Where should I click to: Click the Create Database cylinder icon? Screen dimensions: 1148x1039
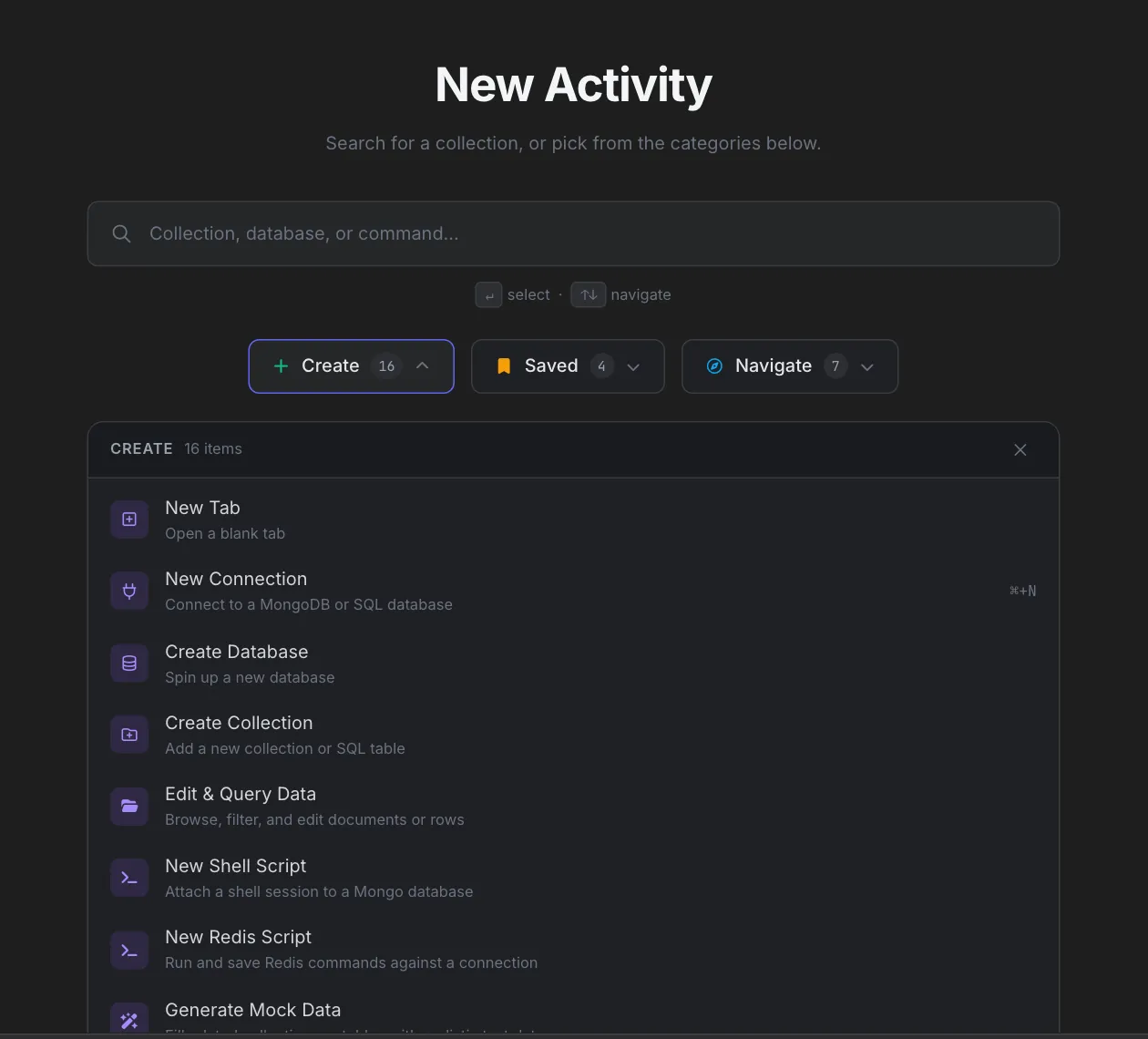pos(129,664)
